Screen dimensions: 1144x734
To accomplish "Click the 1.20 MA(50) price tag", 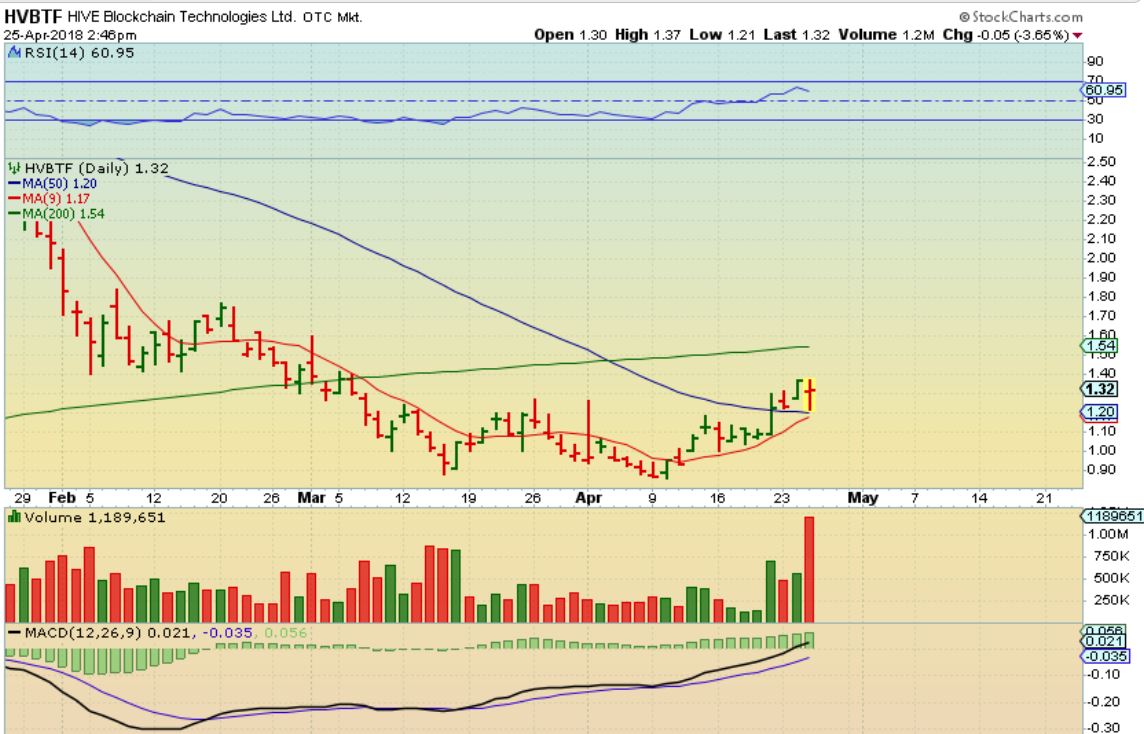I will pyautogui.click(x=1099, y=412).
